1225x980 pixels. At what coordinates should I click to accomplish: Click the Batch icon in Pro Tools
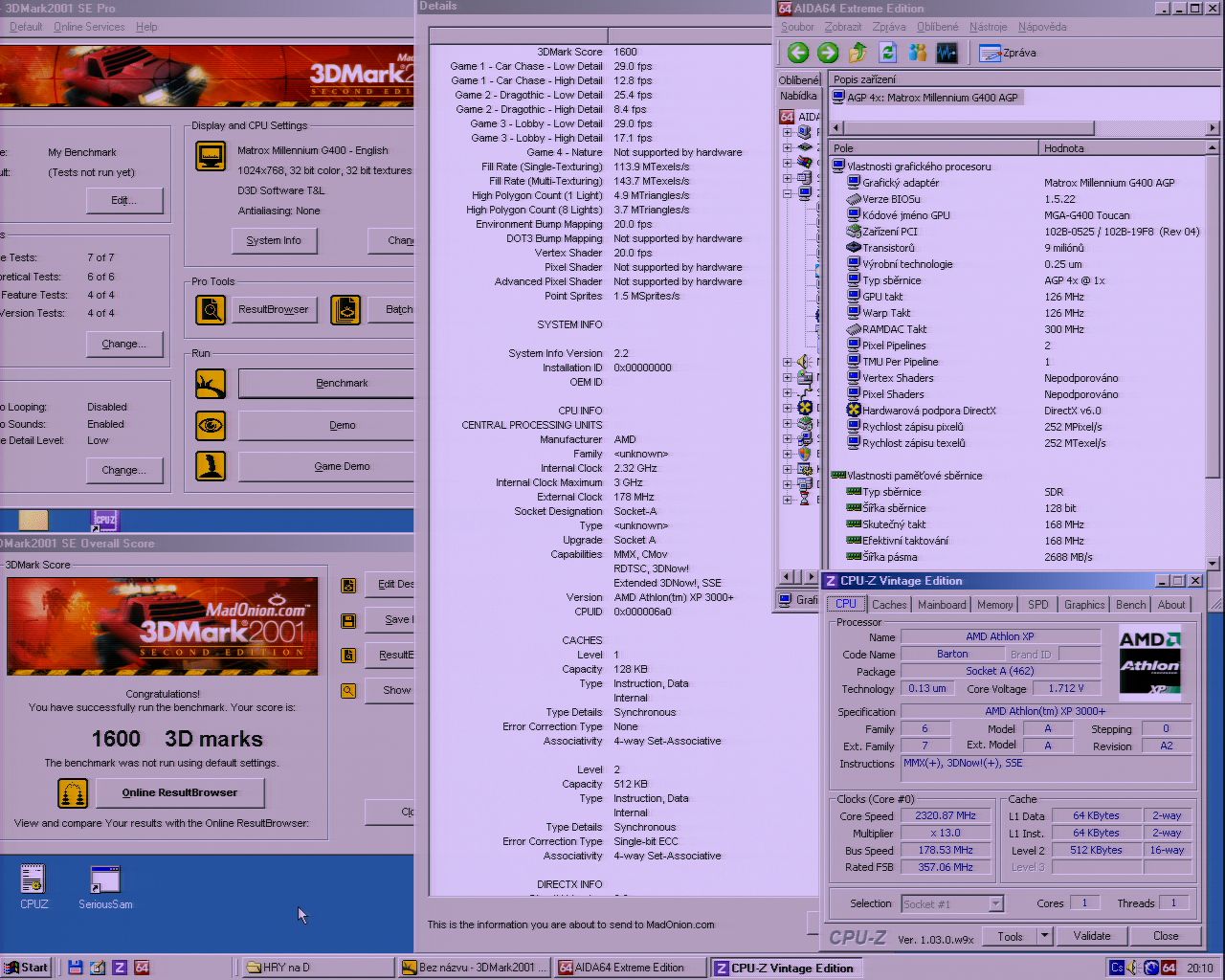click(345, 309)
